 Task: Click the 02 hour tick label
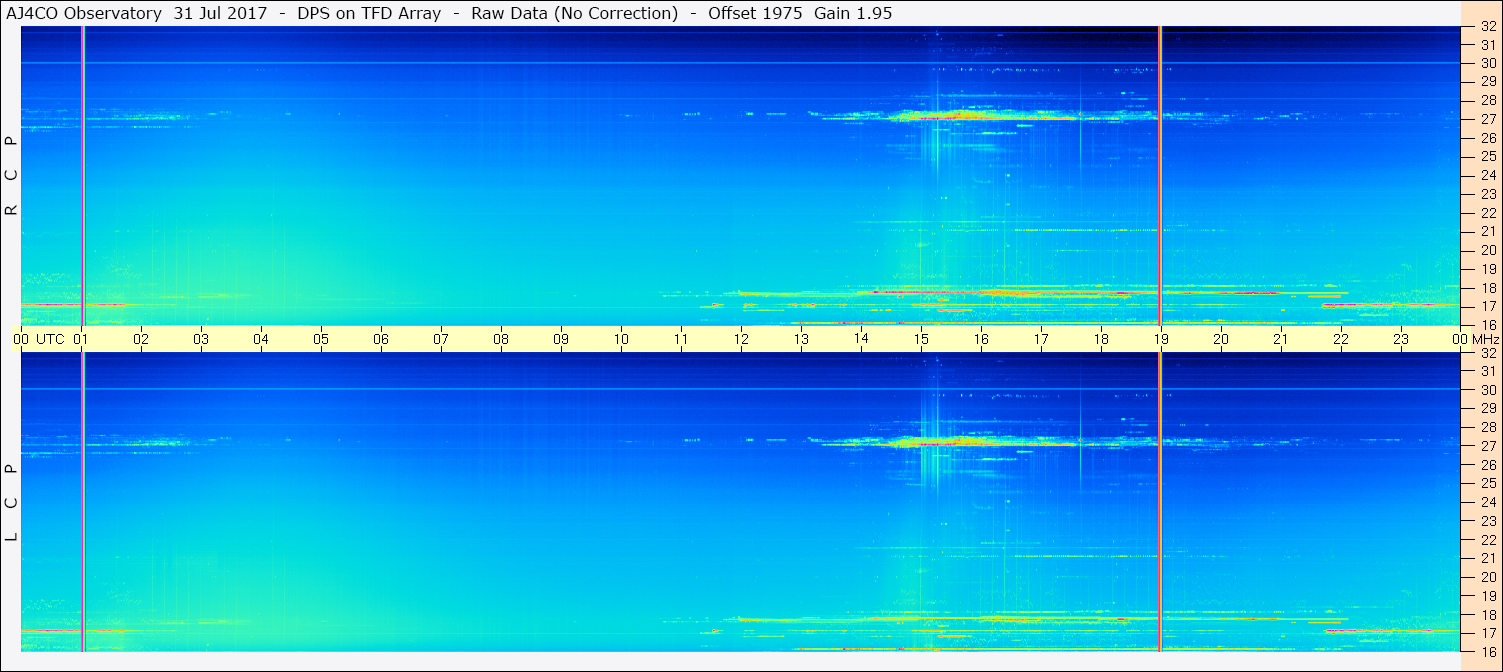[141, 339]
